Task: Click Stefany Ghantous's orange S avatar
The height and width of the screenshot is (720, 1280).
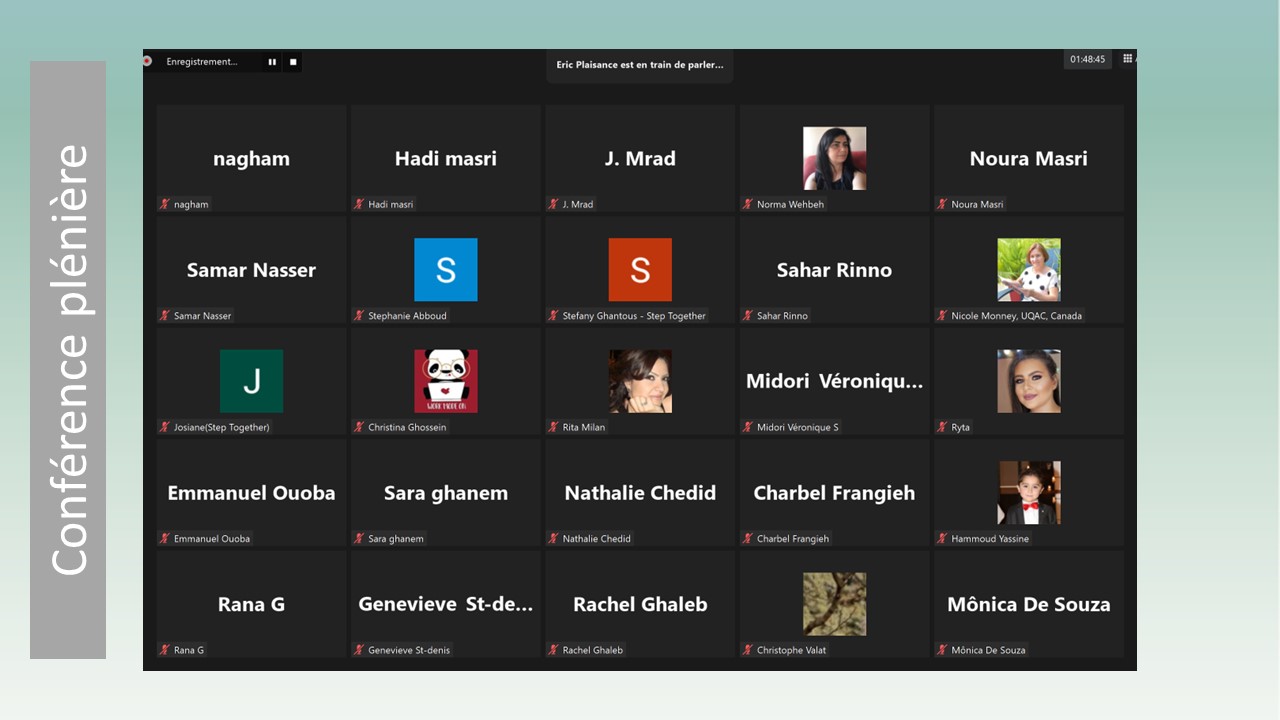Action: 640,270
